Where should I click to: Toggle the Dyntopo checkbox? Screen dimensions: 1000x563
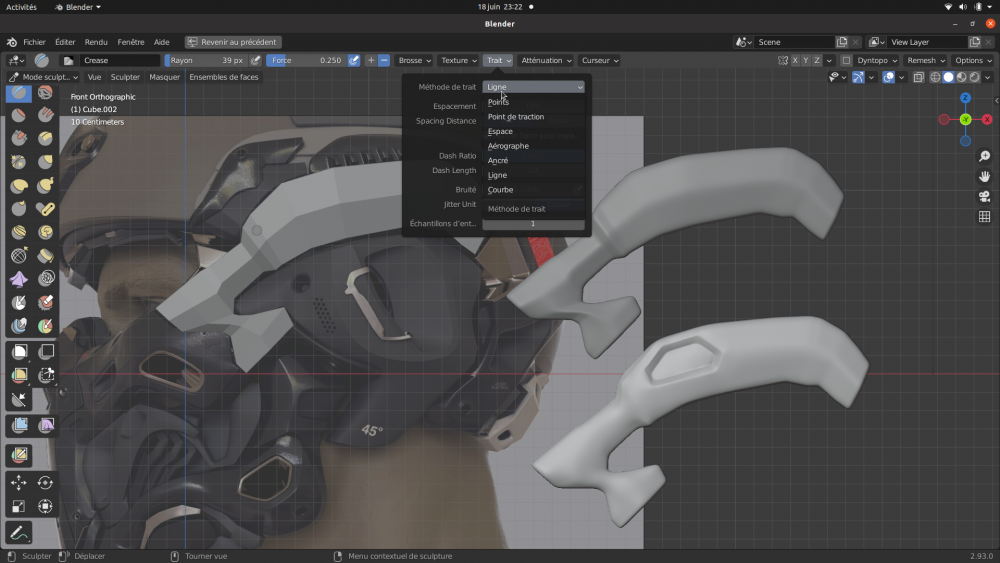[846, 60]
